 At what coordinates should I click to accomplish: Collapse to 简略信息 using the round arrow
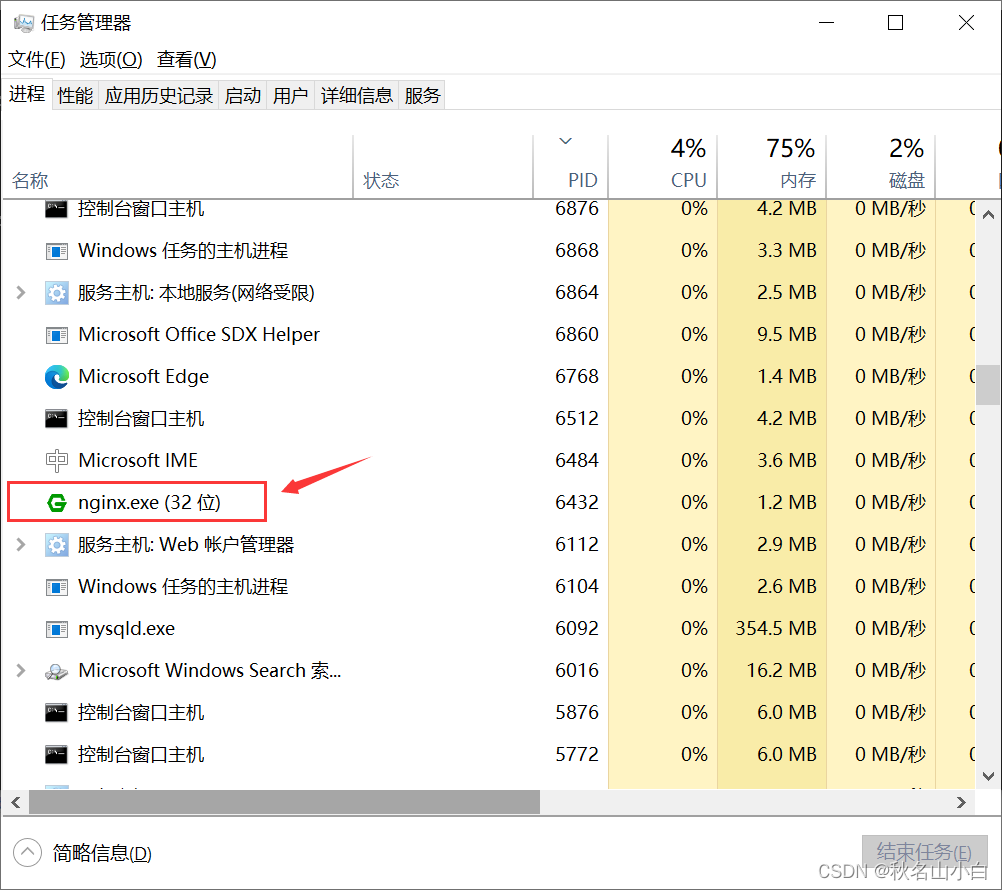click(x=27, y=852)
